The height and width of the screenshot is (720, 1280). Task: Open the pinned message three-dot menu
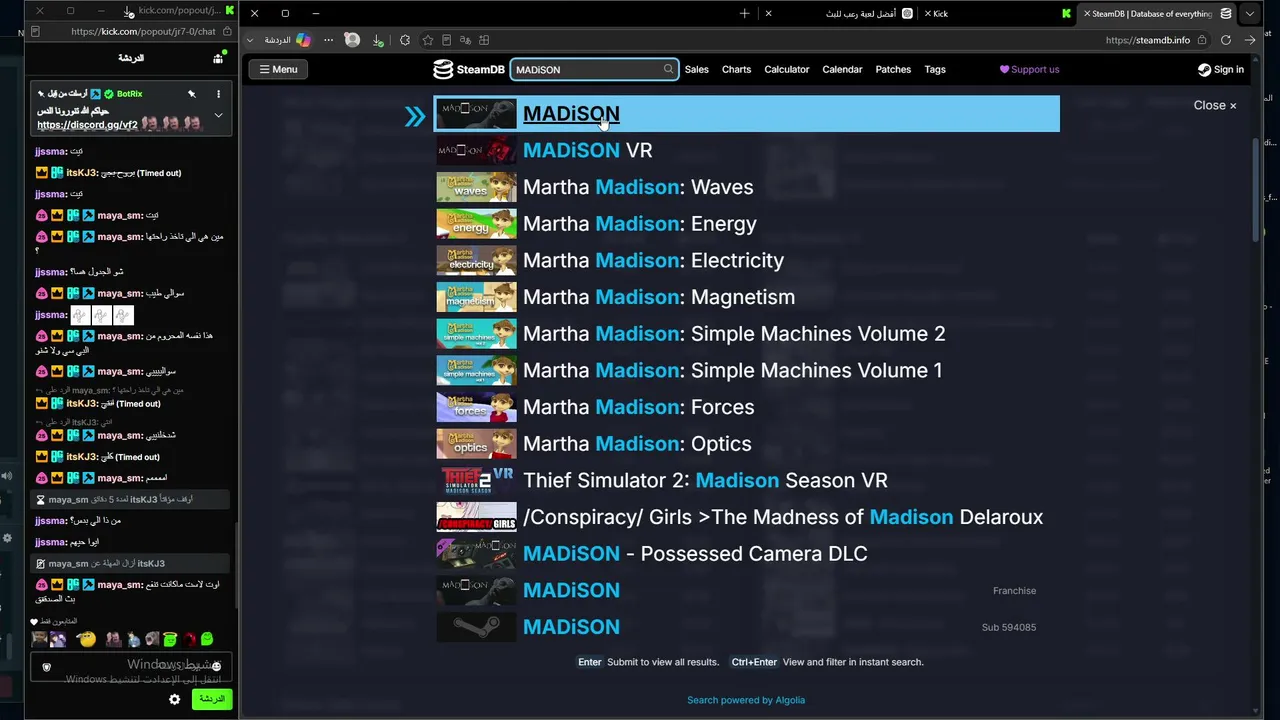(218, 94)
